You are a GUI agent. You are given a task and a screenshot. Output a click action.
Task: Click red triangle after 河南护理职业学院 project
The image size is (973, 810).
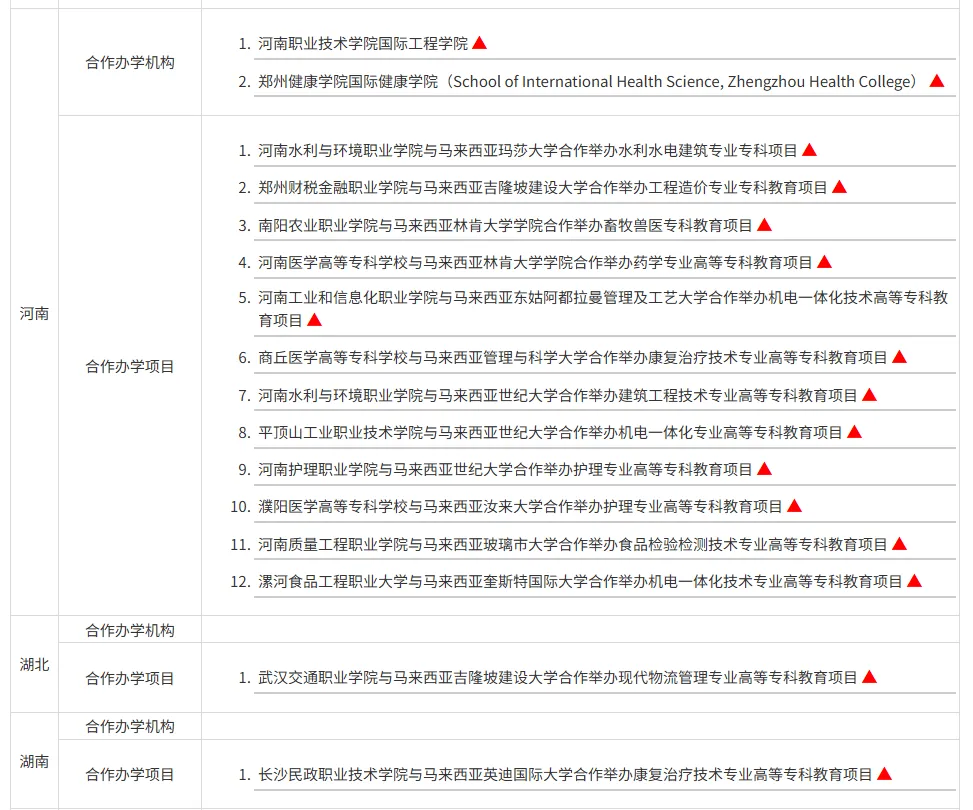point(764,469)
